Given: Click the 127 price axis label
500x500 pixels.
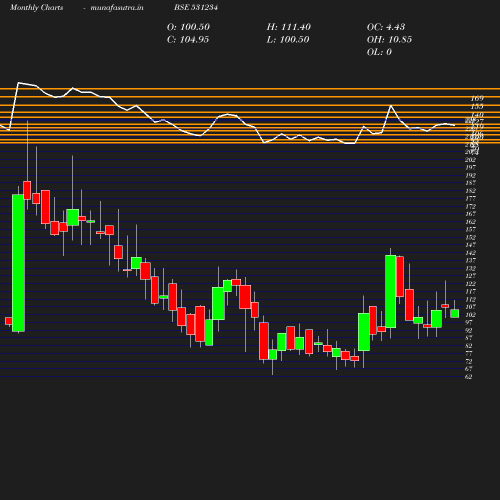Looking at the screenshot, I should 470,276.
